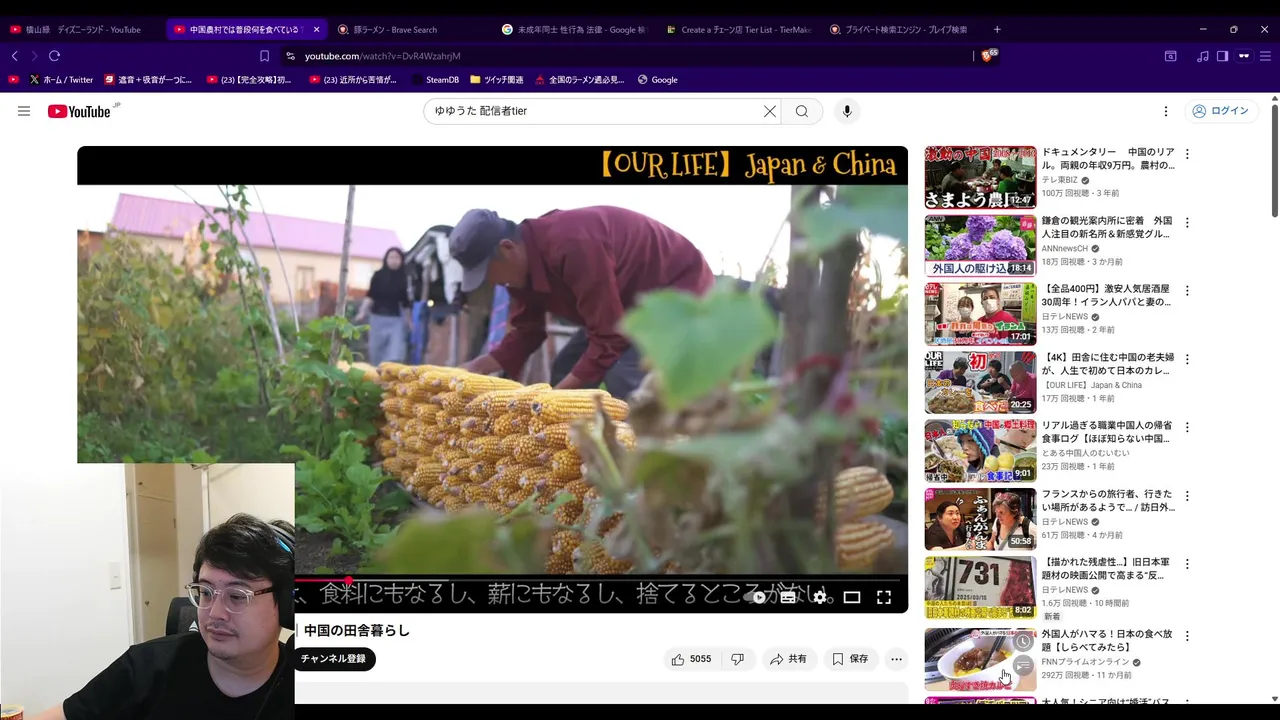
Task: Open menu for 激安人気居酒屋 video
Action: (x=1187, y=291)
